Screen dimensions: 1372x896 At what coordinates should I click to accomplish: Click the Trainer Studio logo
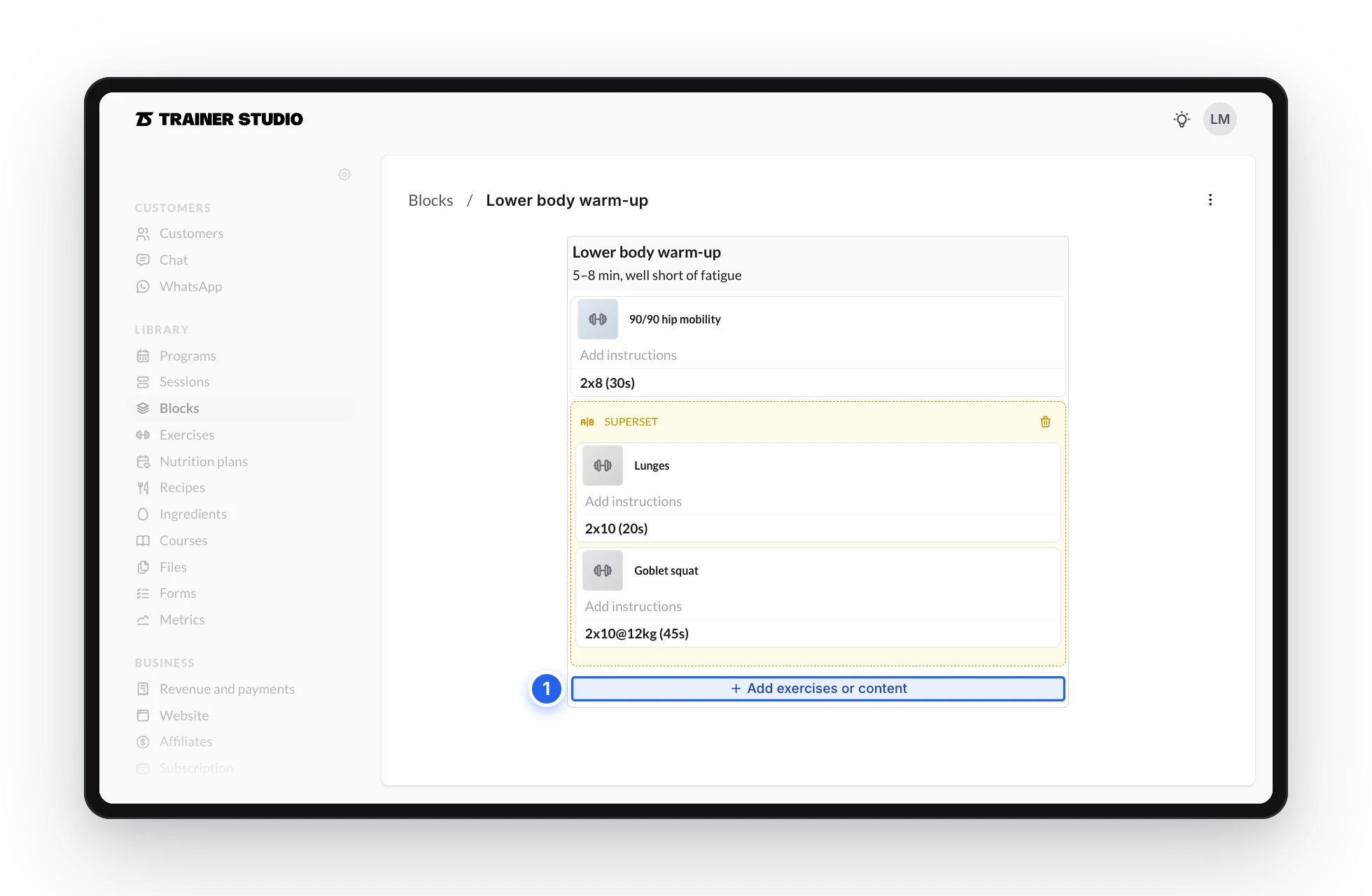pos(219,119)
